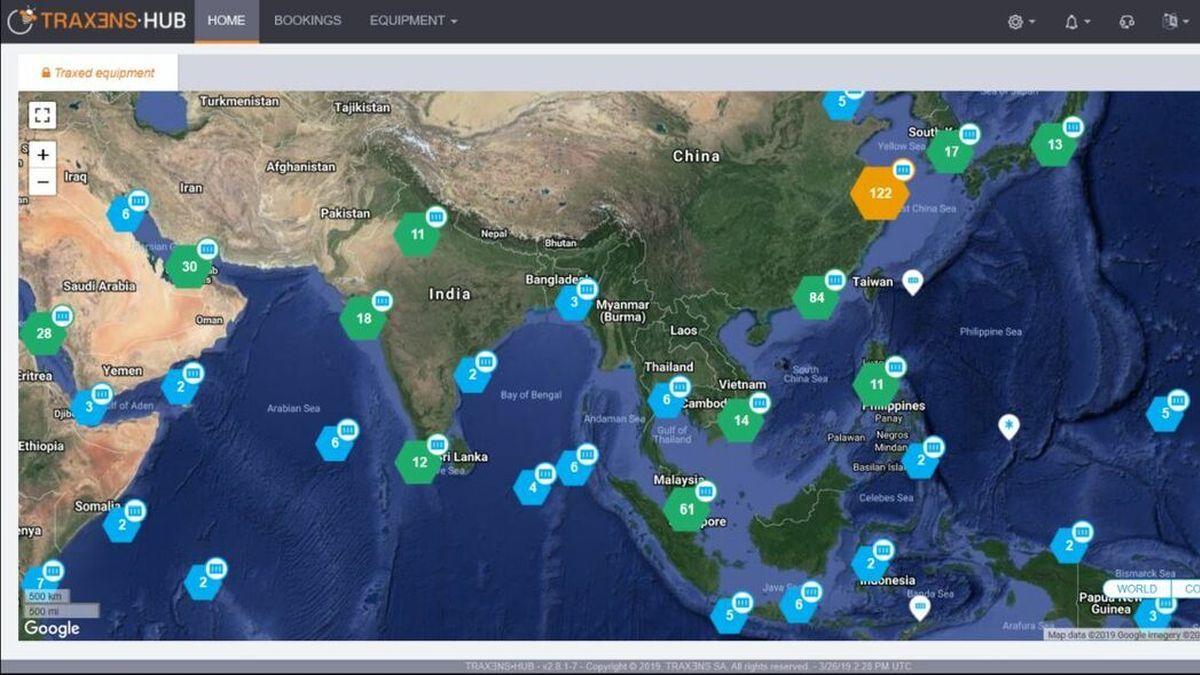Open the settings gear dropdown
The height and width of the screenshot is (675, 1200).
1021,21
